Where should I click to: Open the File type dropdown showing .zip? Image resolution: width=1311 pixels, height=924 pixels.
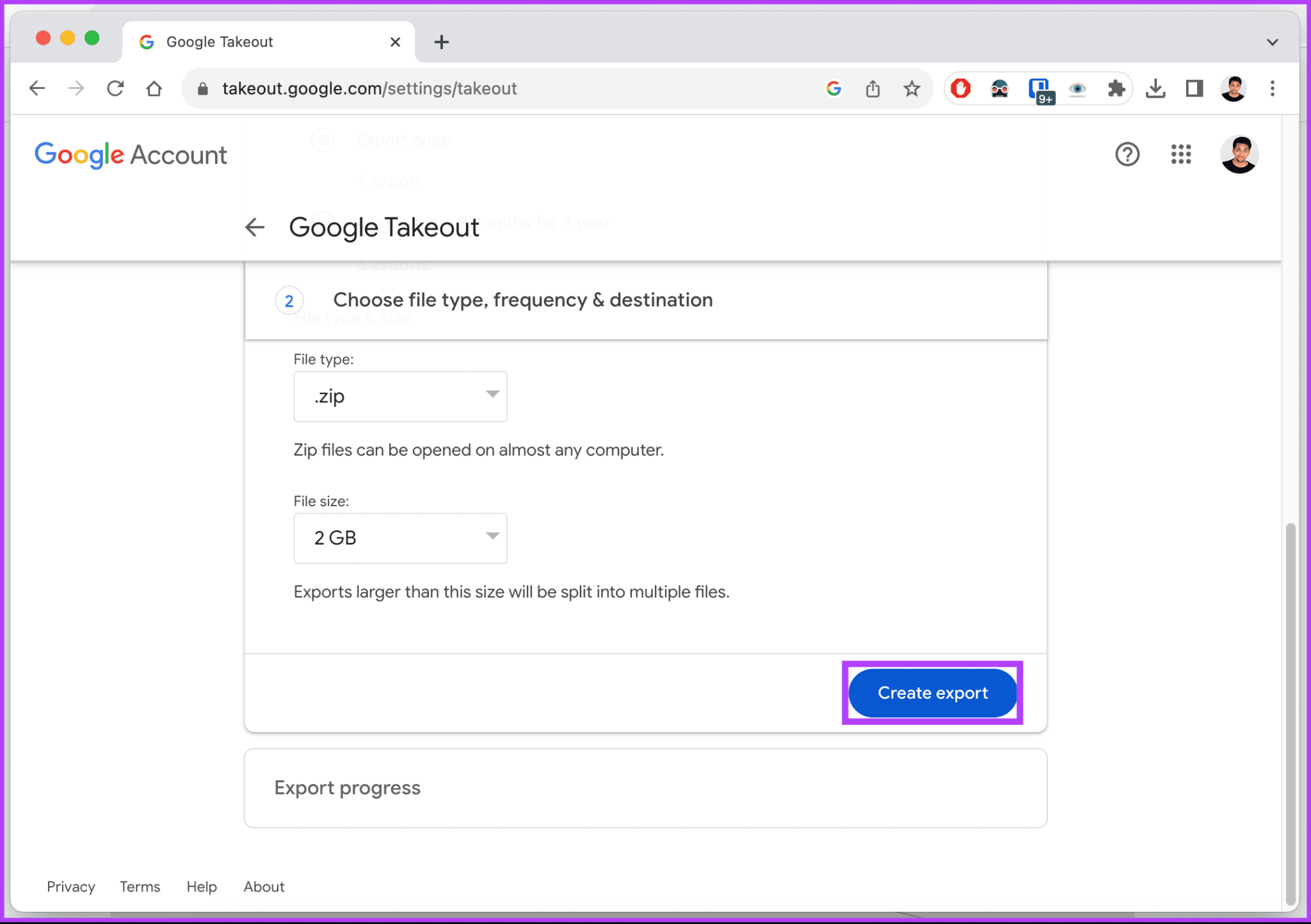tap(400, 396)
